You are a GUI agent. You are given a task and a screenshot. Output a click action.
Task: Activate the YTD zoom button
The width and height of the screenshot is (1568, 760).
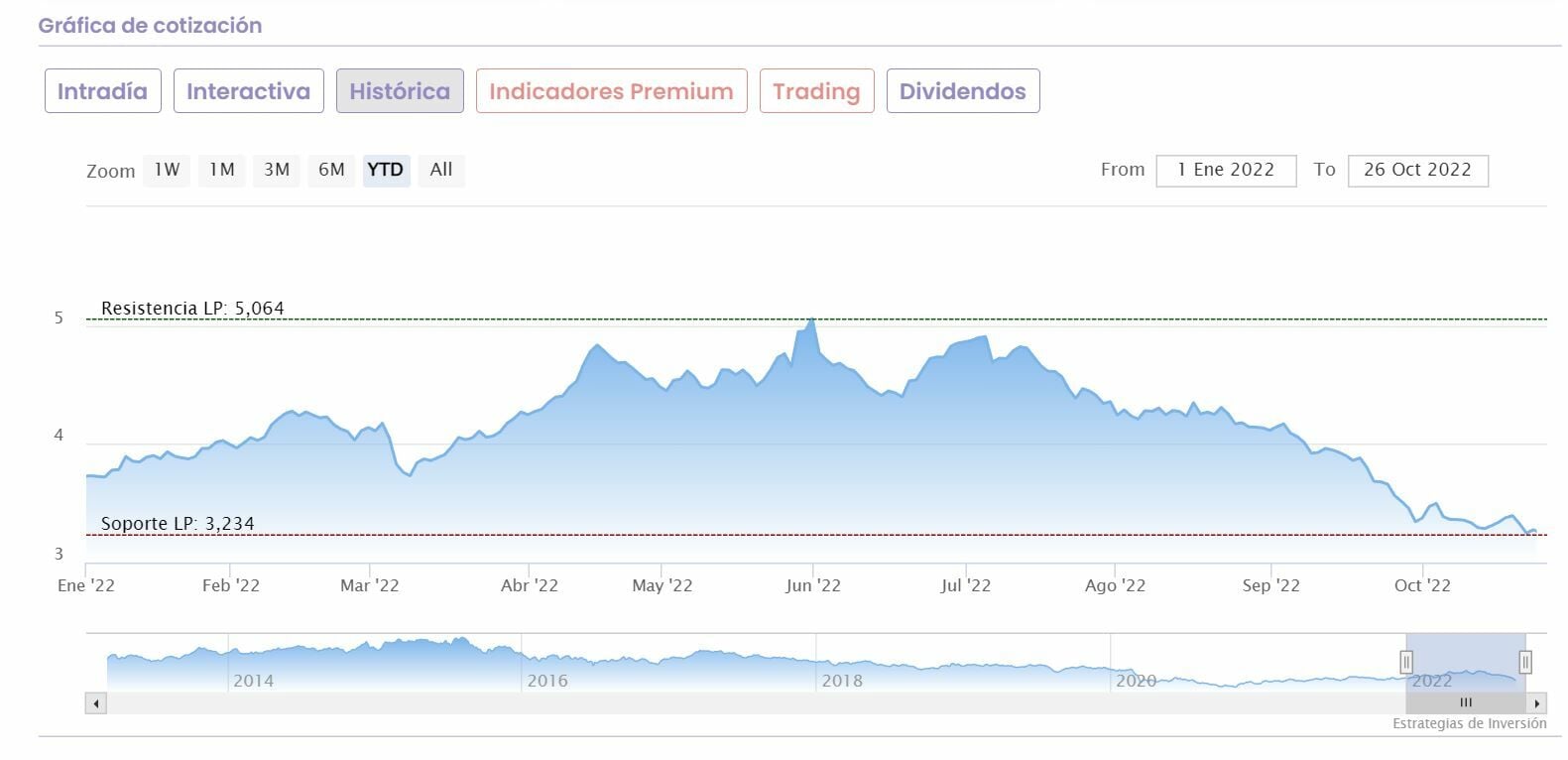coord(386,170)
